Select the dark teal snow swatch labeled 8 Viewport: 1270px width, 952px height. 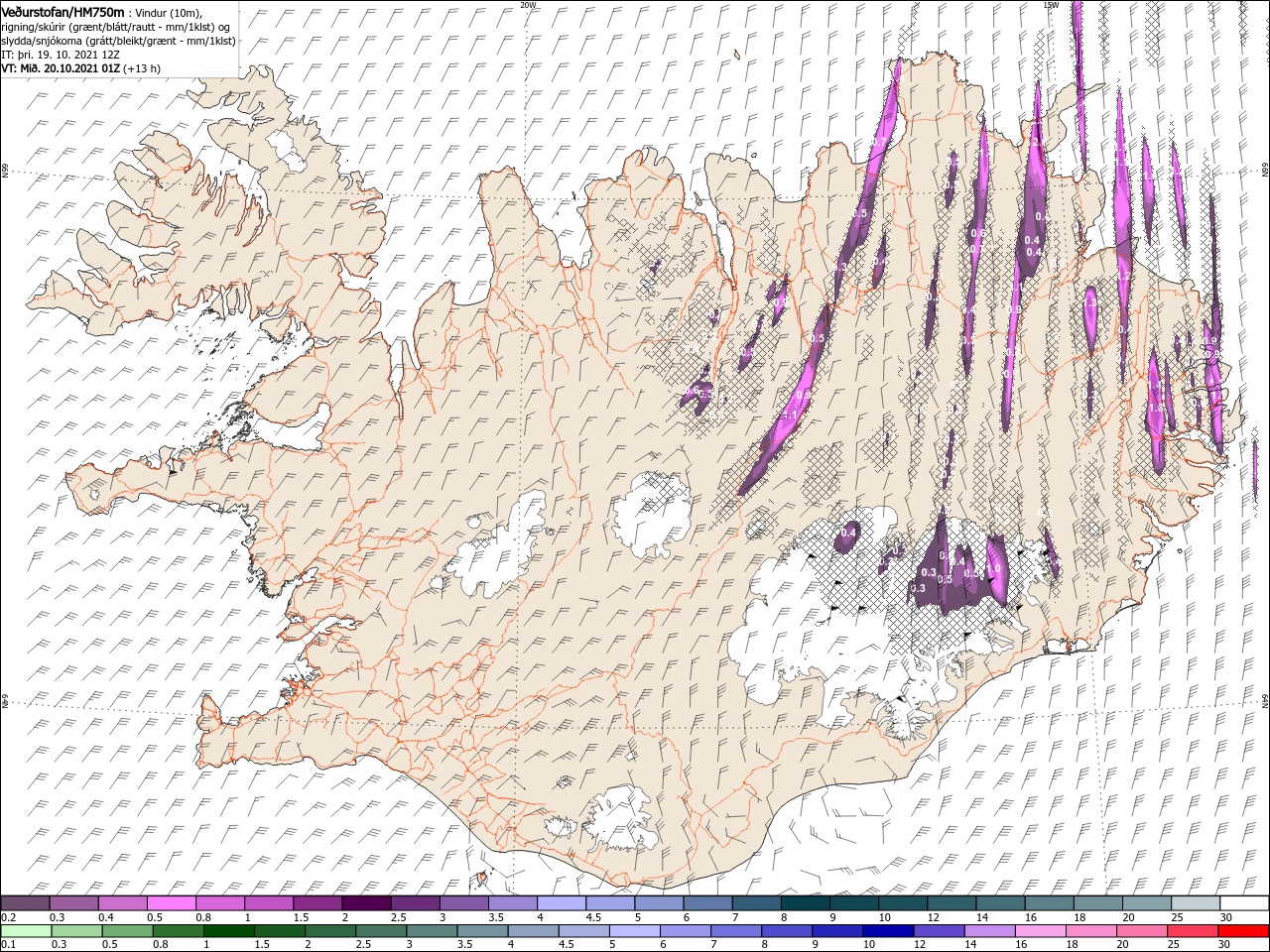pyautogui.click(x=806, y=903)
